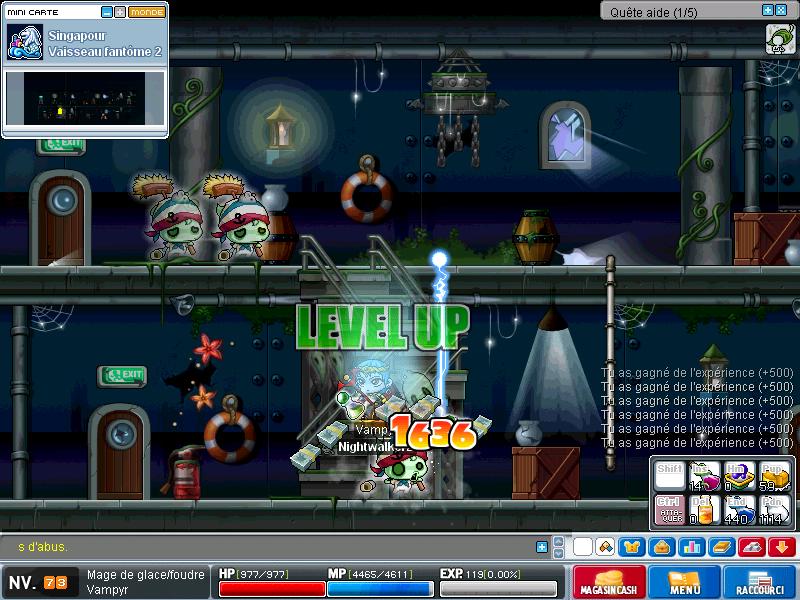Expand the chat window with plus button
800x600 pixels.
point(542,547)
